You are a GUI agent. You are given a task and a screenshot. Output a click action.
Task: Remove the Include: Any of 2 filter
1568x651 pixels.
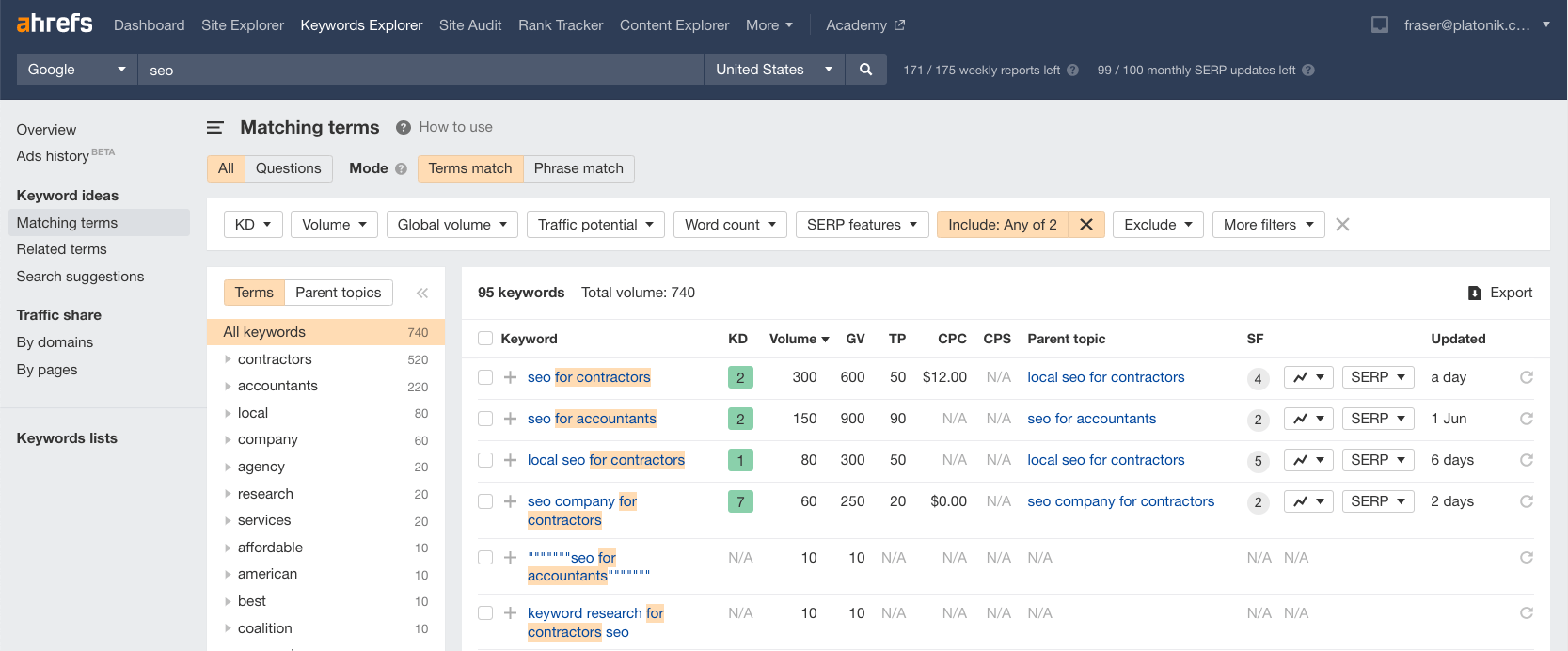click(x=1085, y=225)
